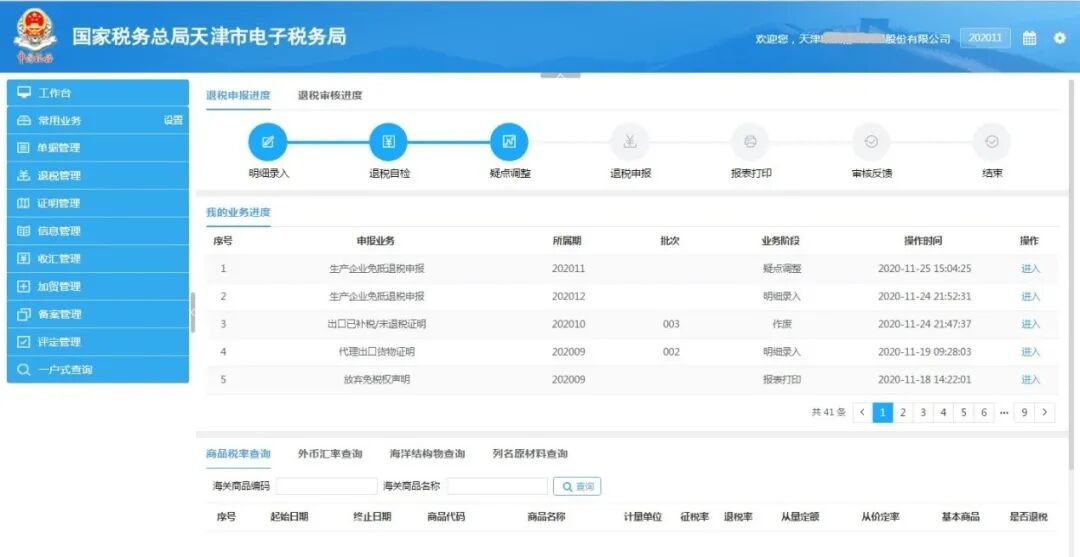
Task: Switch to the 外币汇率查询 tab
Action: 330,454
